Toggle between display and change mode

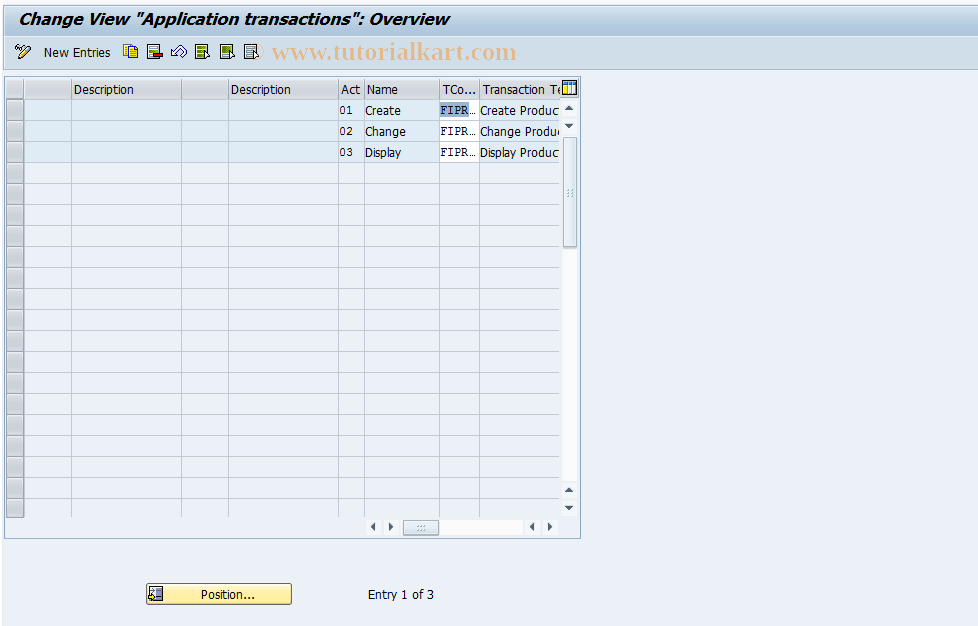click(x=22, y=51)
